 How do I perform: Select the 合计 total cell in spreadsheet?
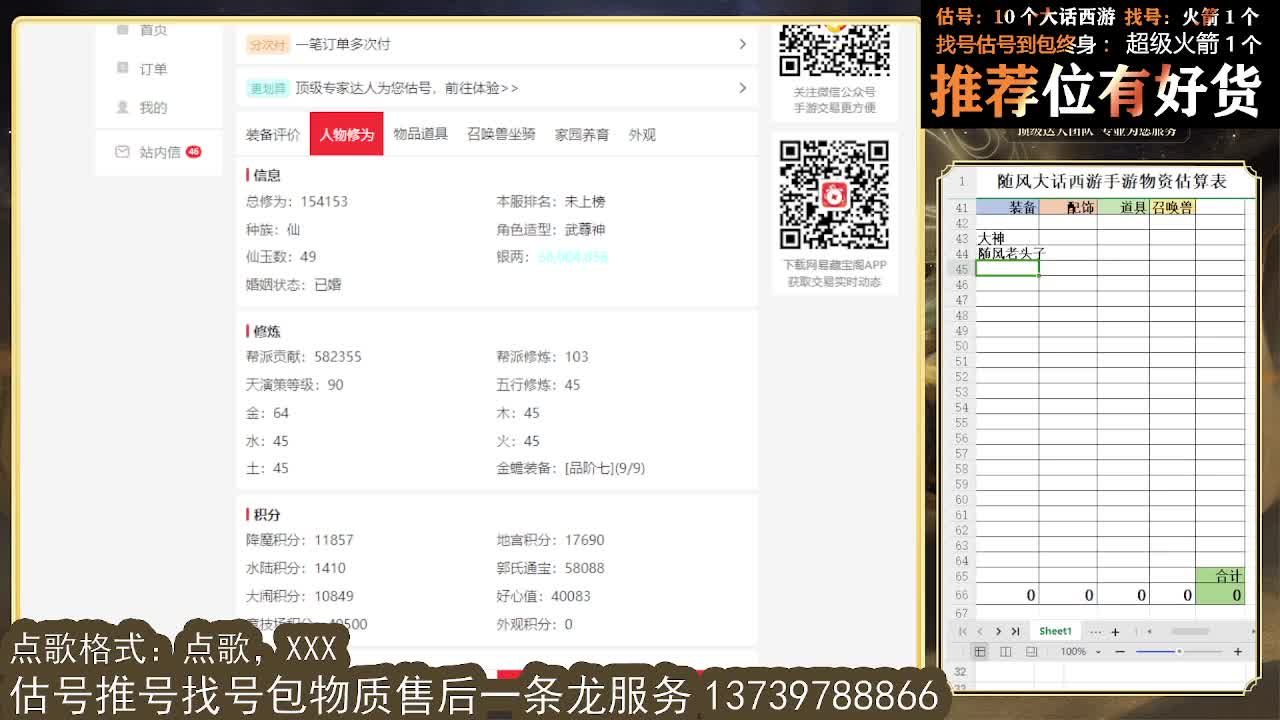tap(1228, 576)
